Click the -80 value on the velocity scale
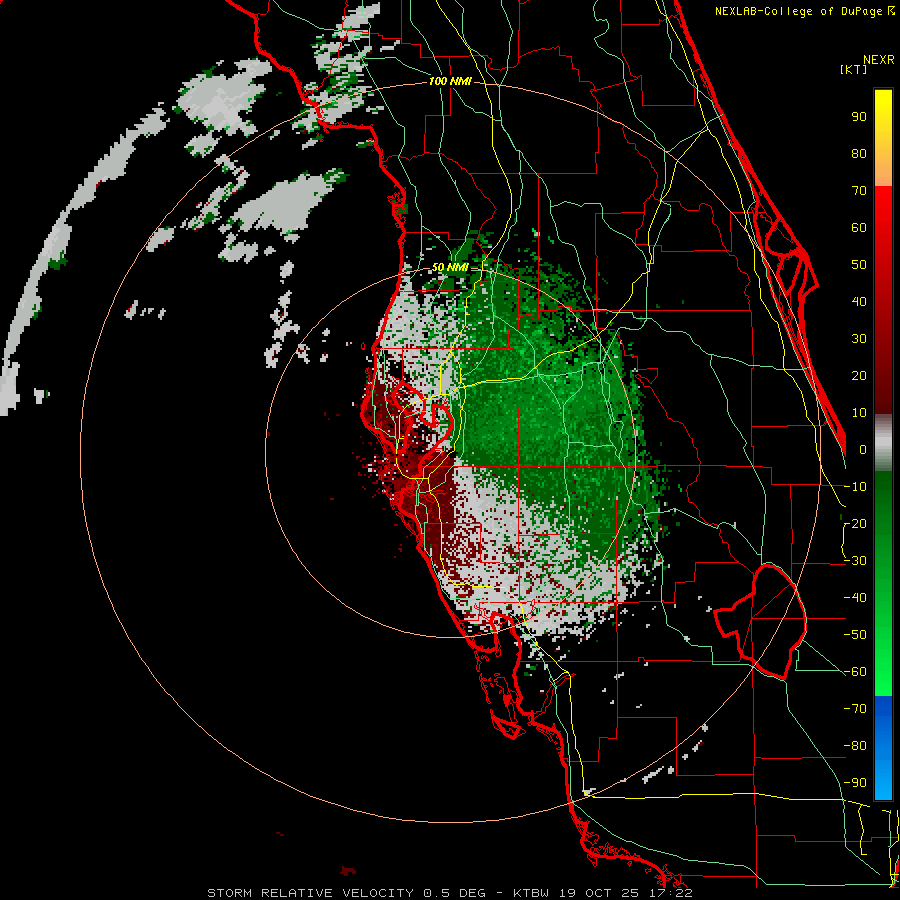 tap(855, 746)
